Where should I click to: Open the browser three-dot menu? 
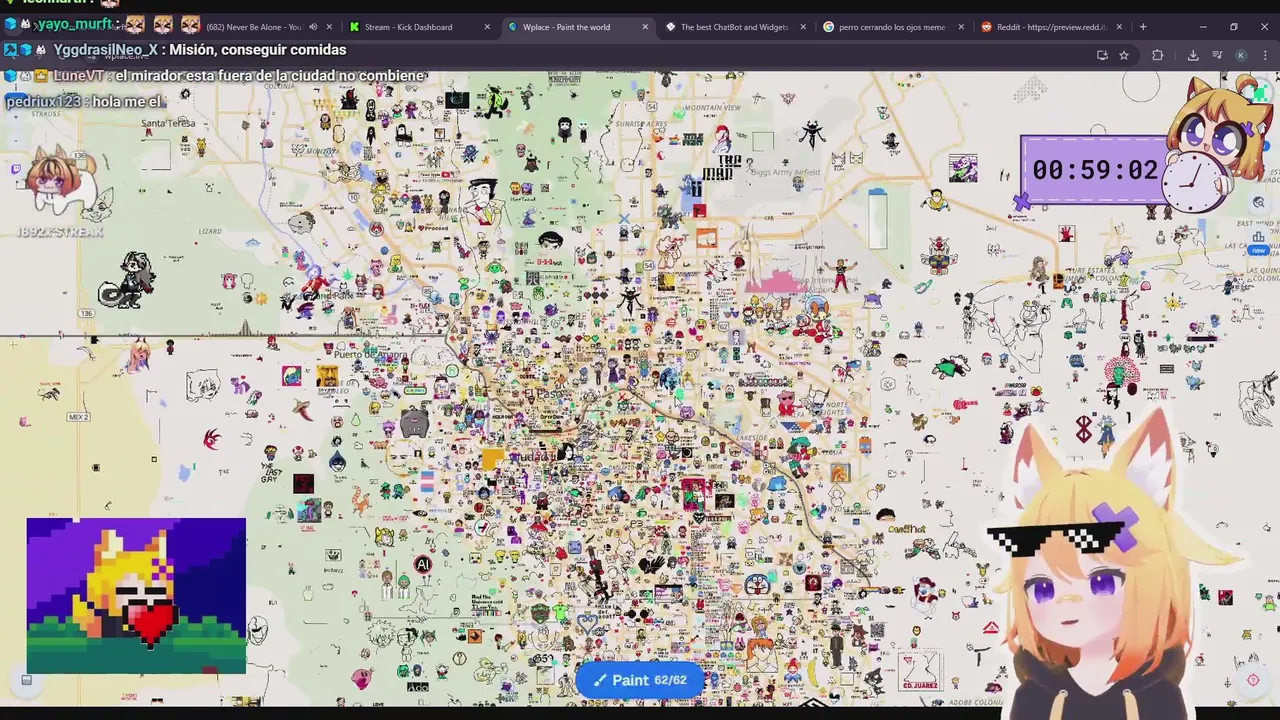(1265, 55)
